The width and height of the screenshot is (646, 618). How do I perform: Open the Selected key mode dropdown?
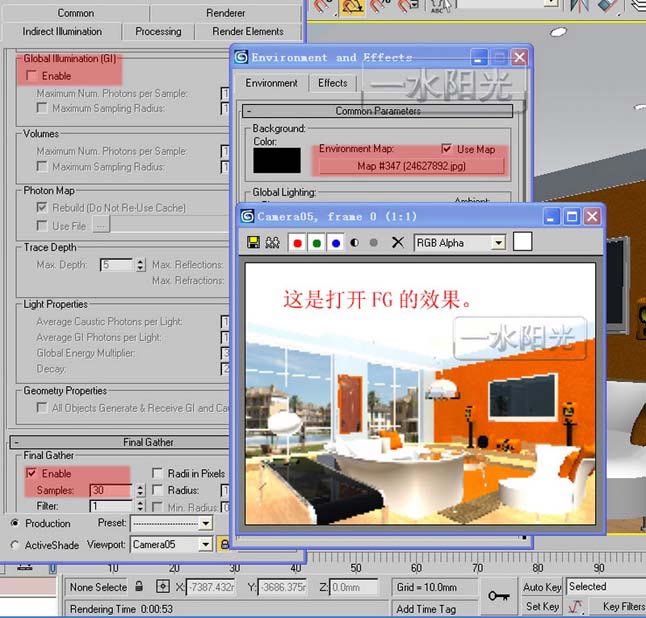pos(606,586)
